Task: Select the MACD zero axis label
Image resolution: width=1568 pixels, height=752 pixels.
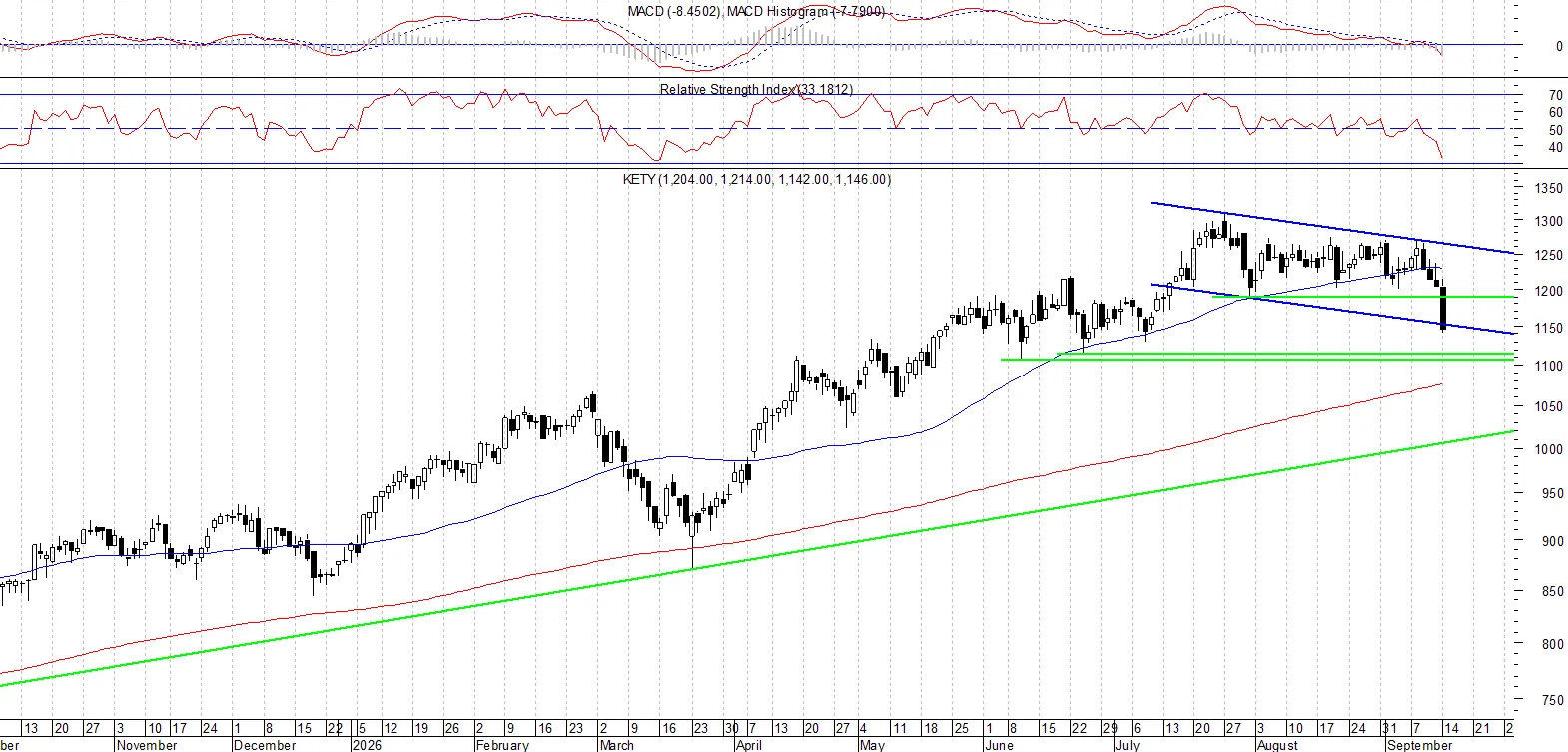Action: click(1559, 46)
